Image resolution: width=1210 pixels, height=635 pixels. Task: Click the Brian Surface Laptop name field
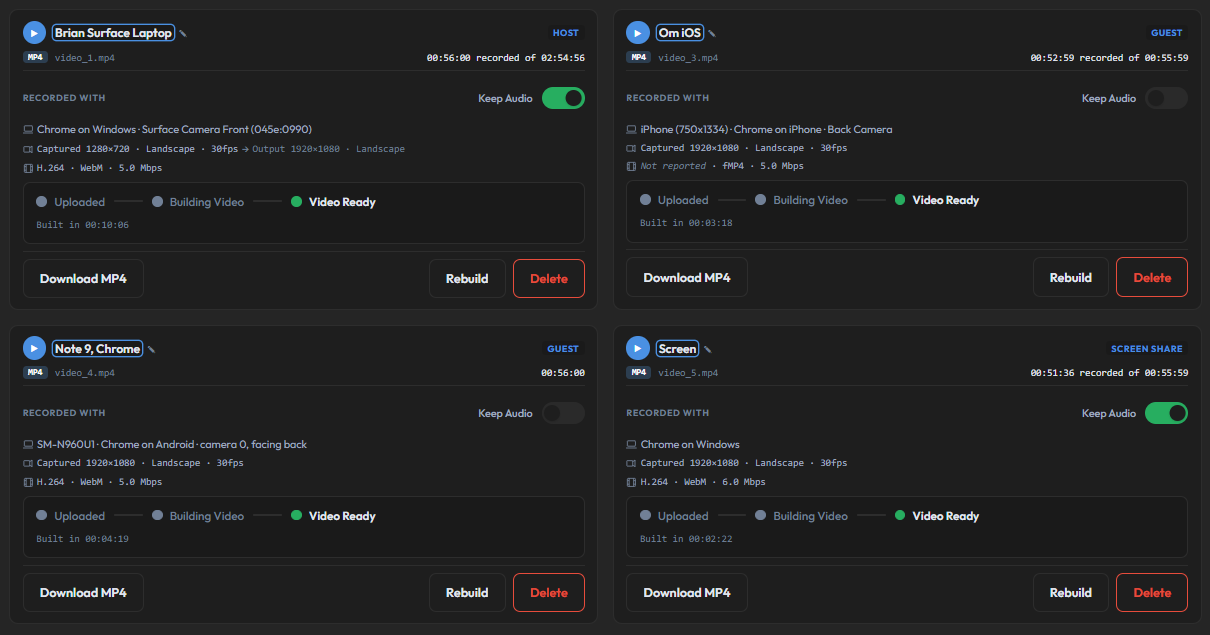[x=114, y=33]
